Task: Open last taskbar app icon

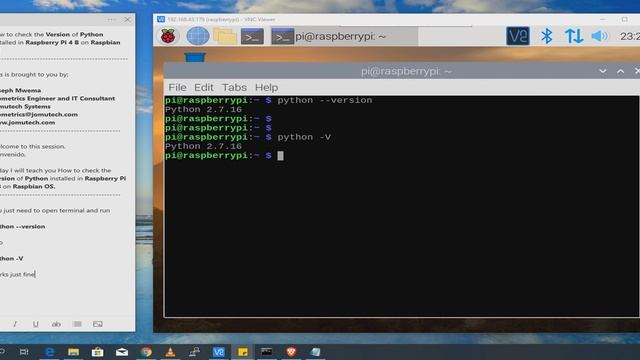Action: (x=315, y=352)
